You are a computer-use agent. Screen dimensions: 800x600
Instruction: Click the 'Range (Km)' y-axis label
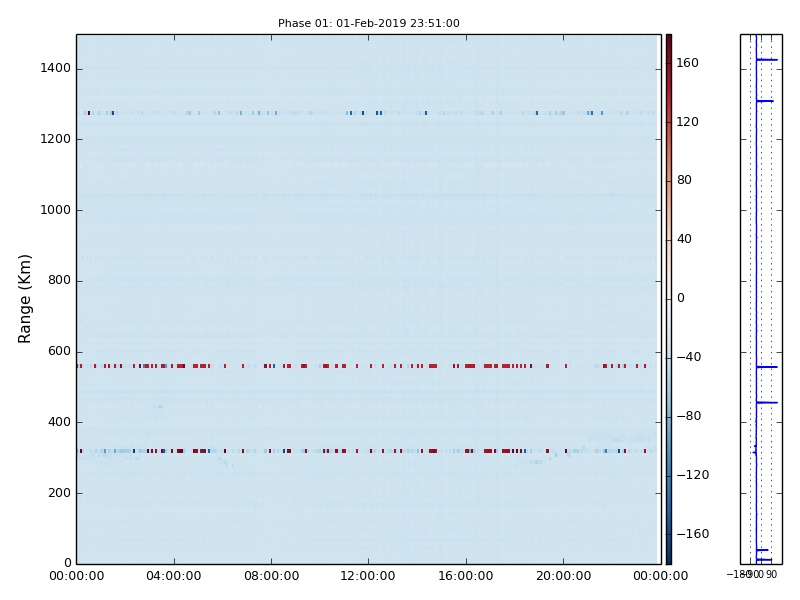tap(24, 299)
